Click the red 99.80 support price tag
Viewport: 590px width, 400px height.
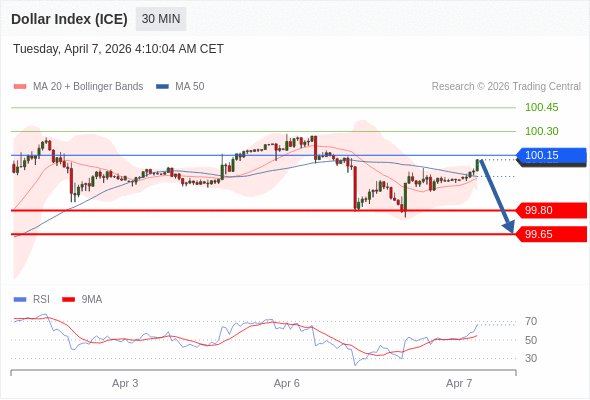(551, 210)
